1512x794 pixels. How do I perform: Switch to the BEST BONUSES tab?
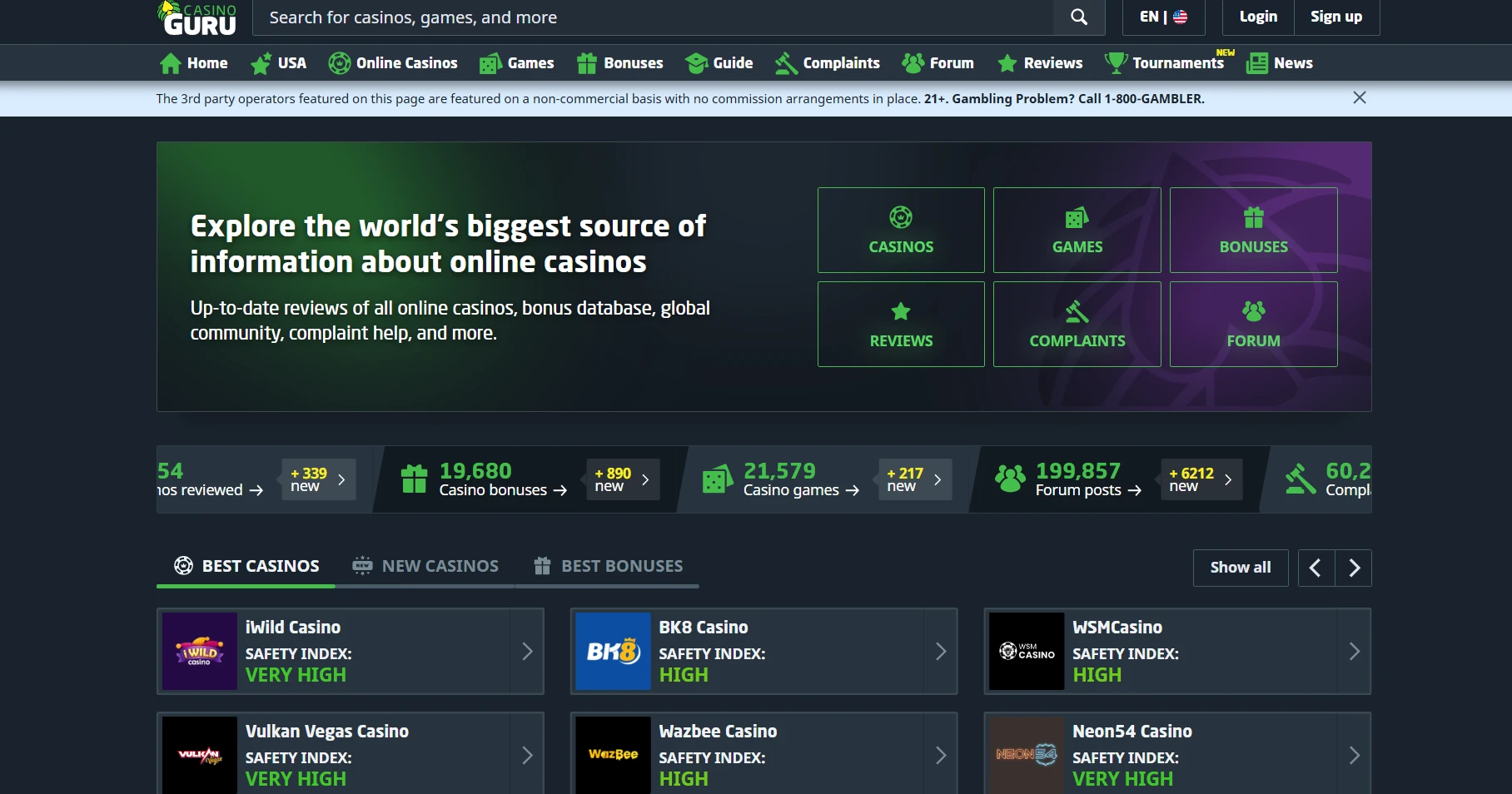(608, 567)
